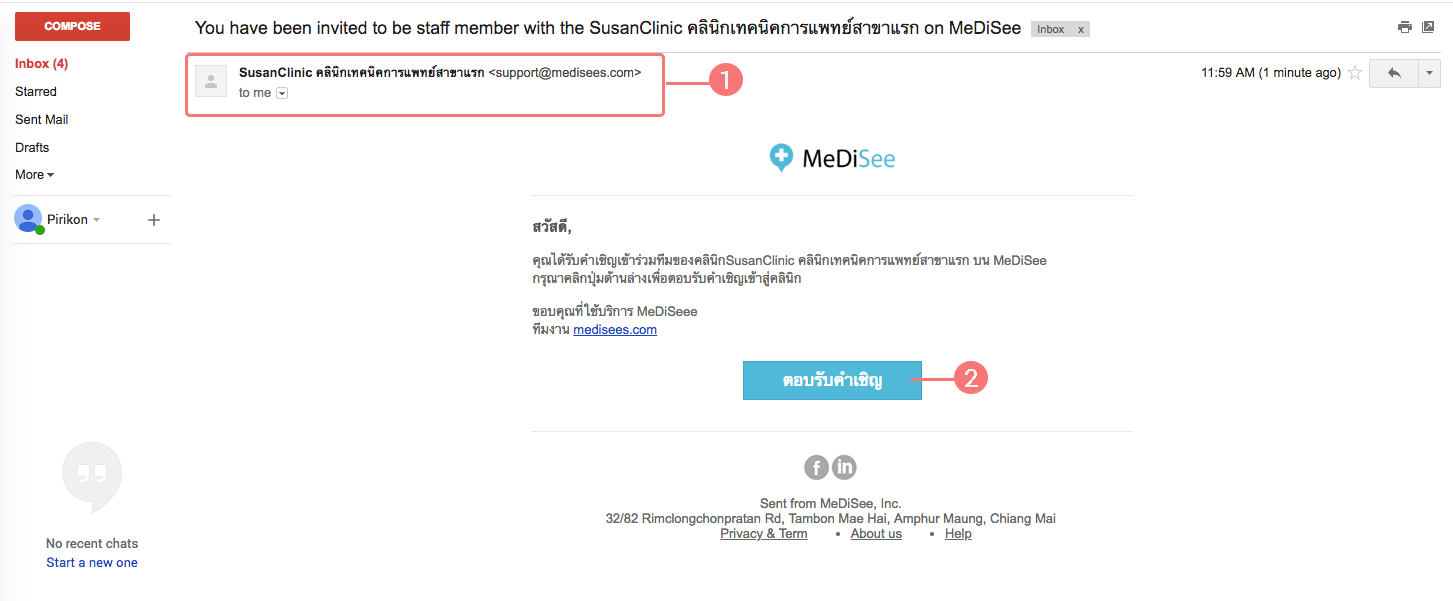Expand the More labels list
The image size is (1453, 601).
click(x=34, y=175)
